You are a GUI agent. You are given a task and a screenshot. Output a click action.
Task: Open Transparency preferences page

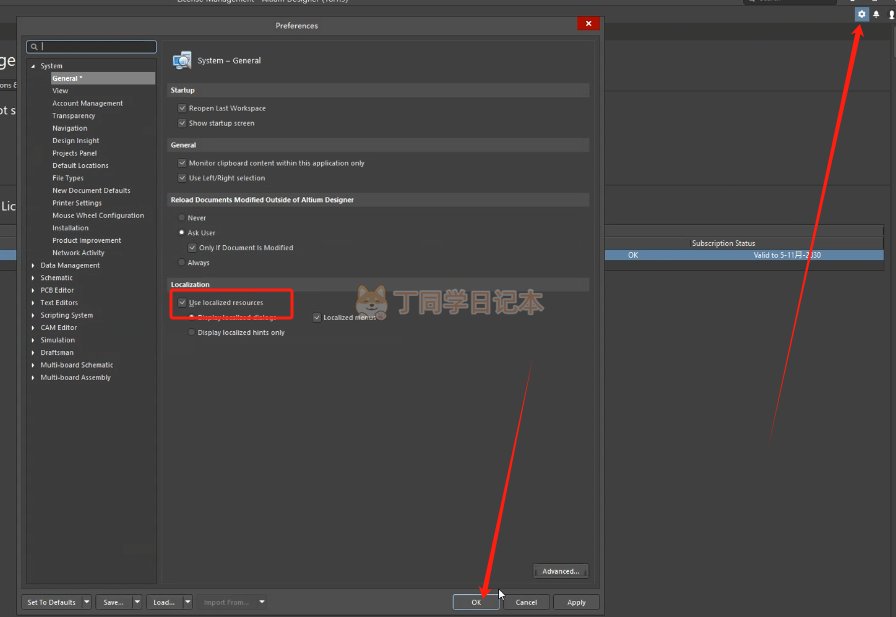[74, 115]
